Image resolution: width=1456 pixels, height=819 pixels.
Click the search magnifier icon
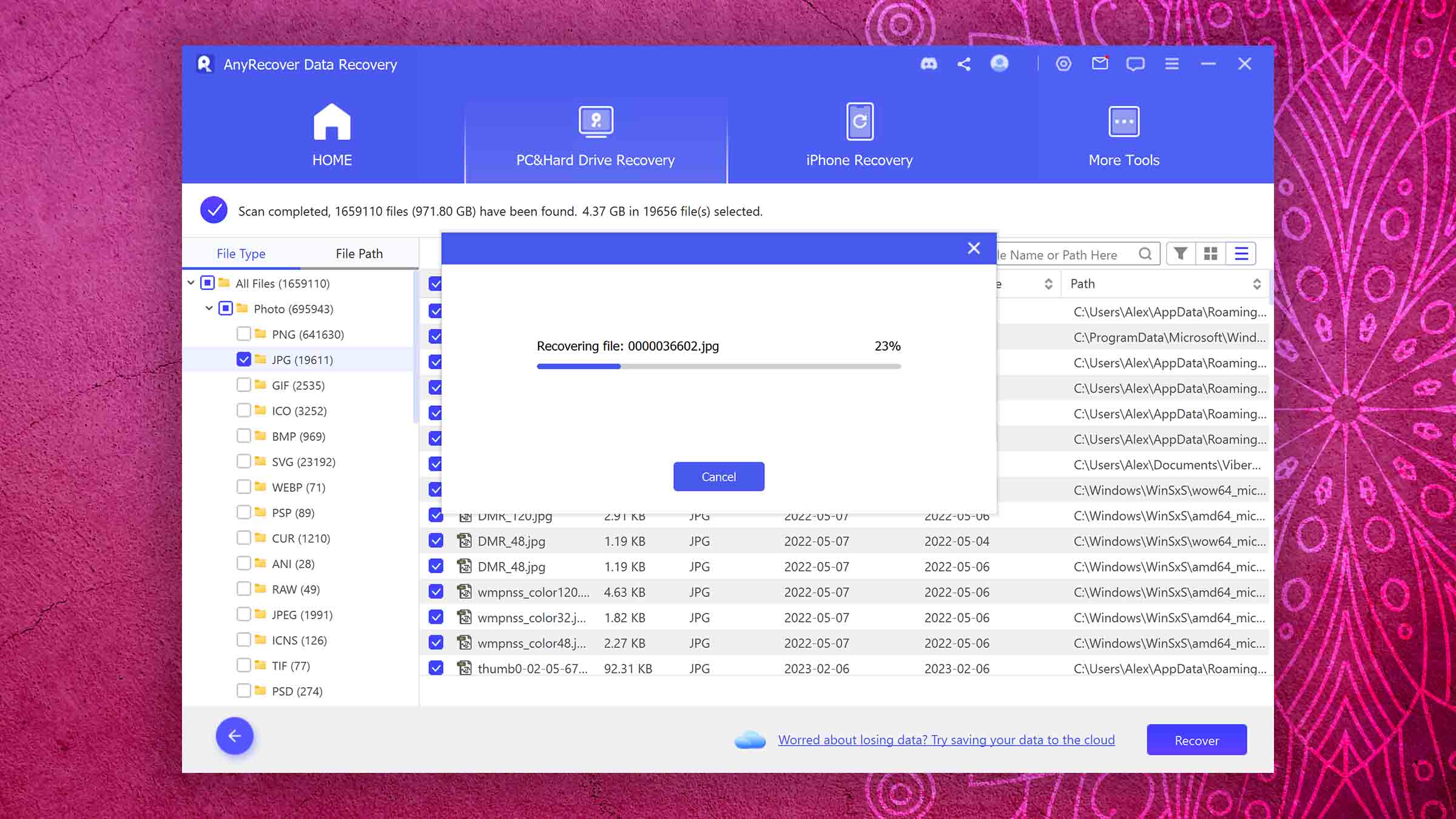1145,254
